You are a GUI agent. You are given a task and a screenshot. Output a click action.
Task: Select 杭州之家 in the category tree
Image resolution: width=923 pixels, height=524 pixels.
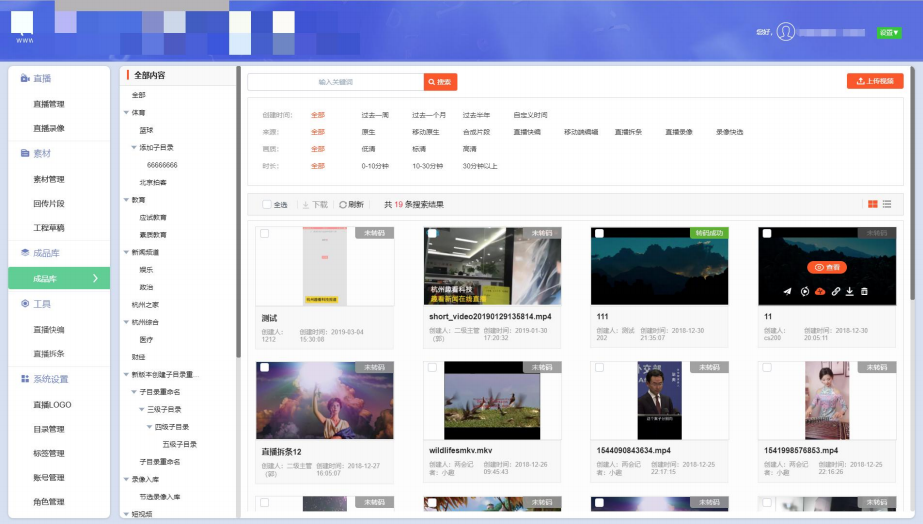pos(145,305)
